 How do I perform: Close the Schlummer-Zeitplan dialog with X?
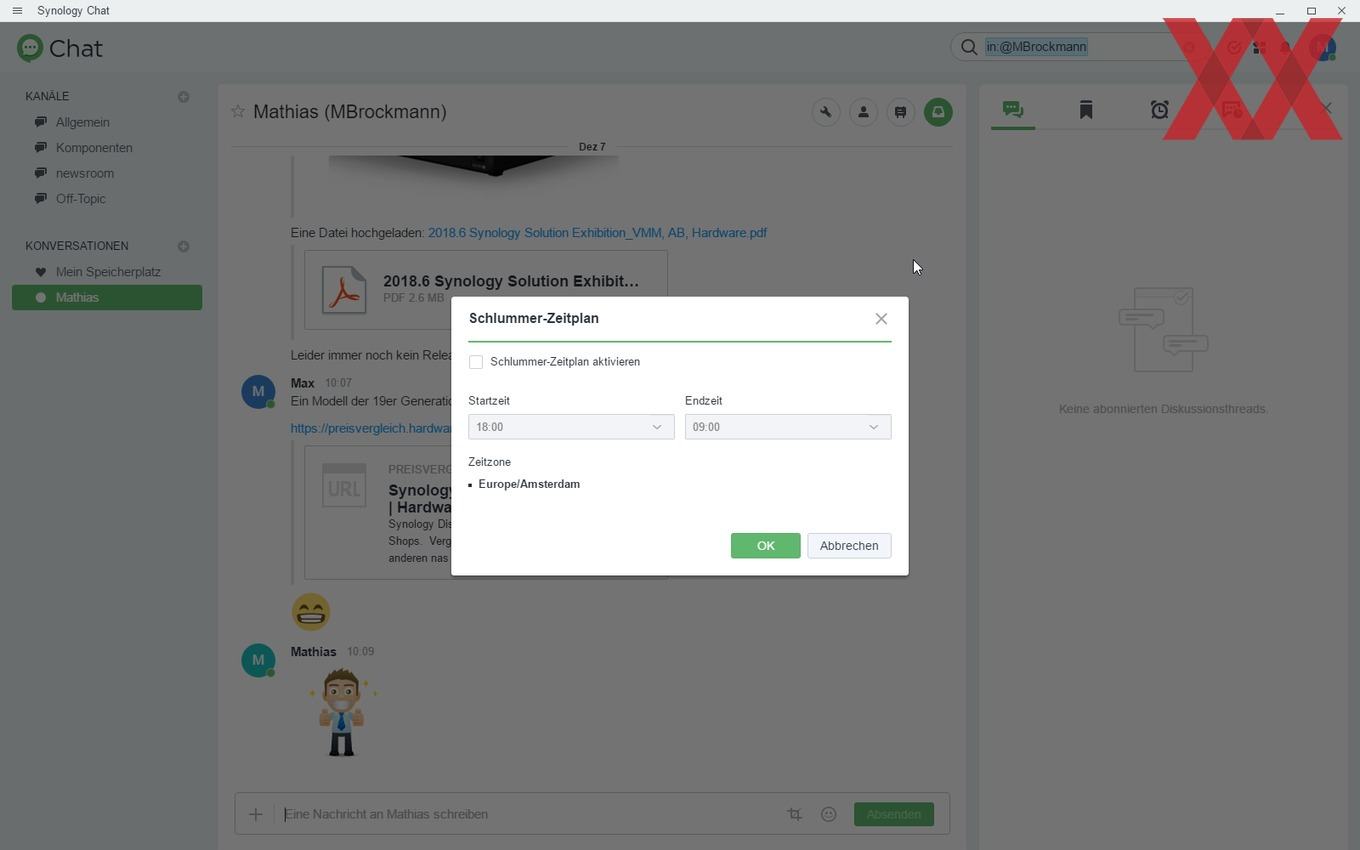tap(881, 319)
